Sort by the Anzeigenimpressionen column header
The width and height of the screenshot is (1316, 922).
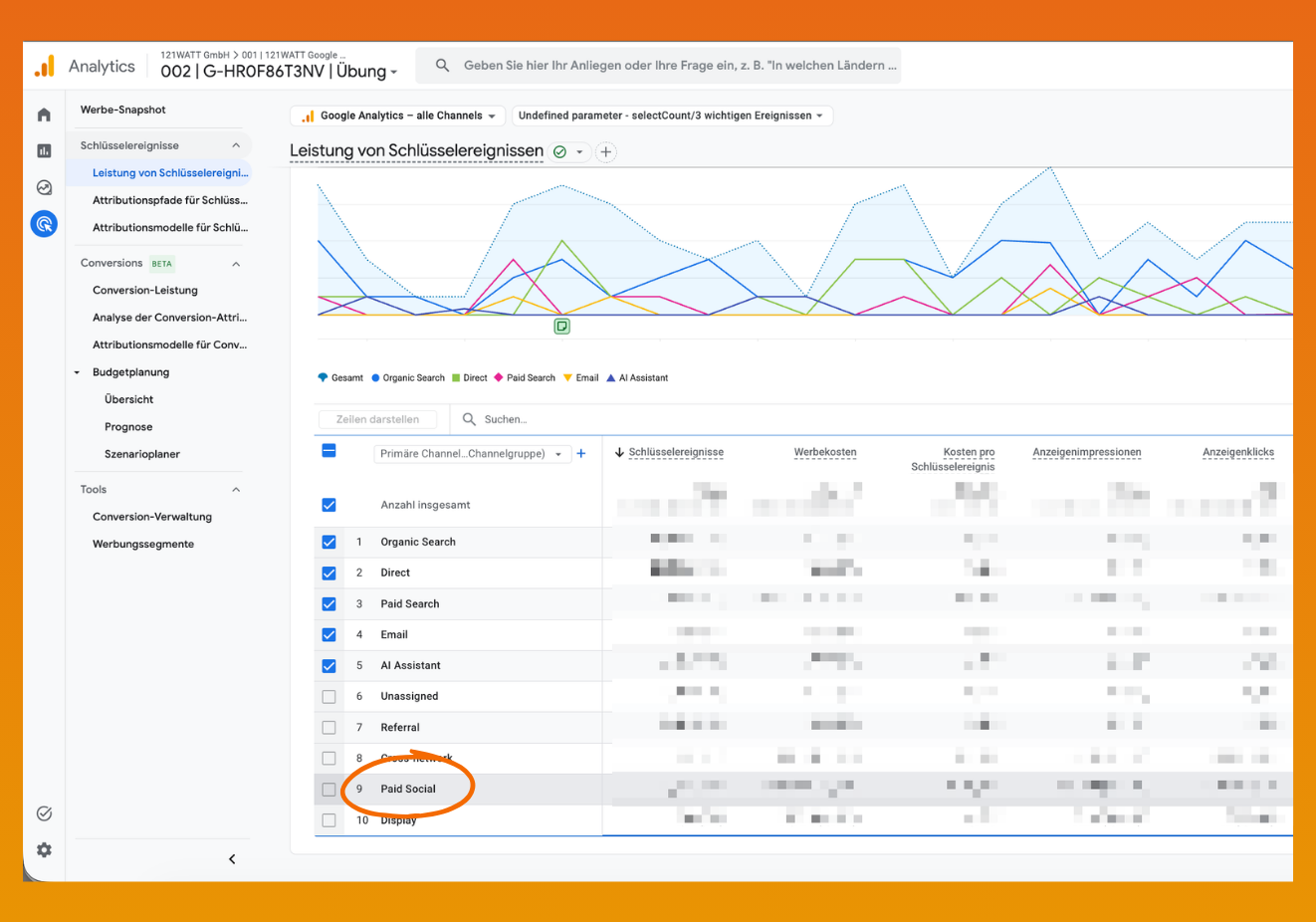(1087, 452)
